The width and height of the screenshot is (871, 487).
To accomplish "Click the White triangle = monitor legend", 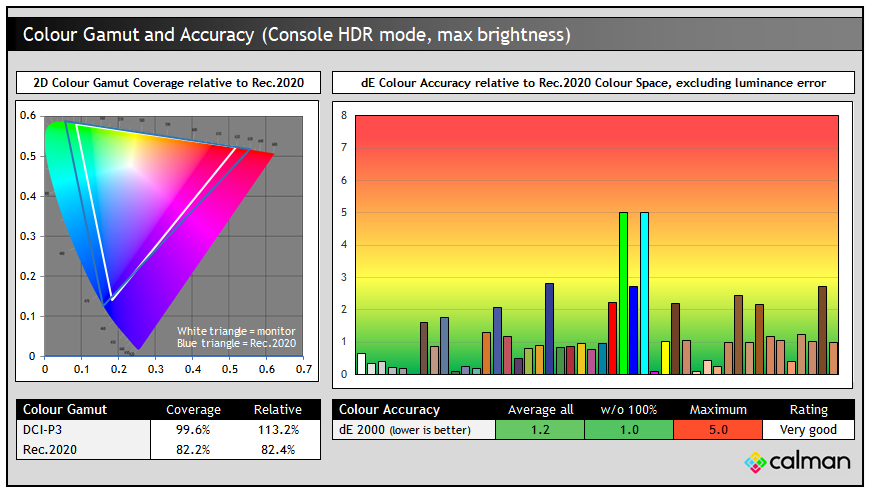I will coord(236,331).
